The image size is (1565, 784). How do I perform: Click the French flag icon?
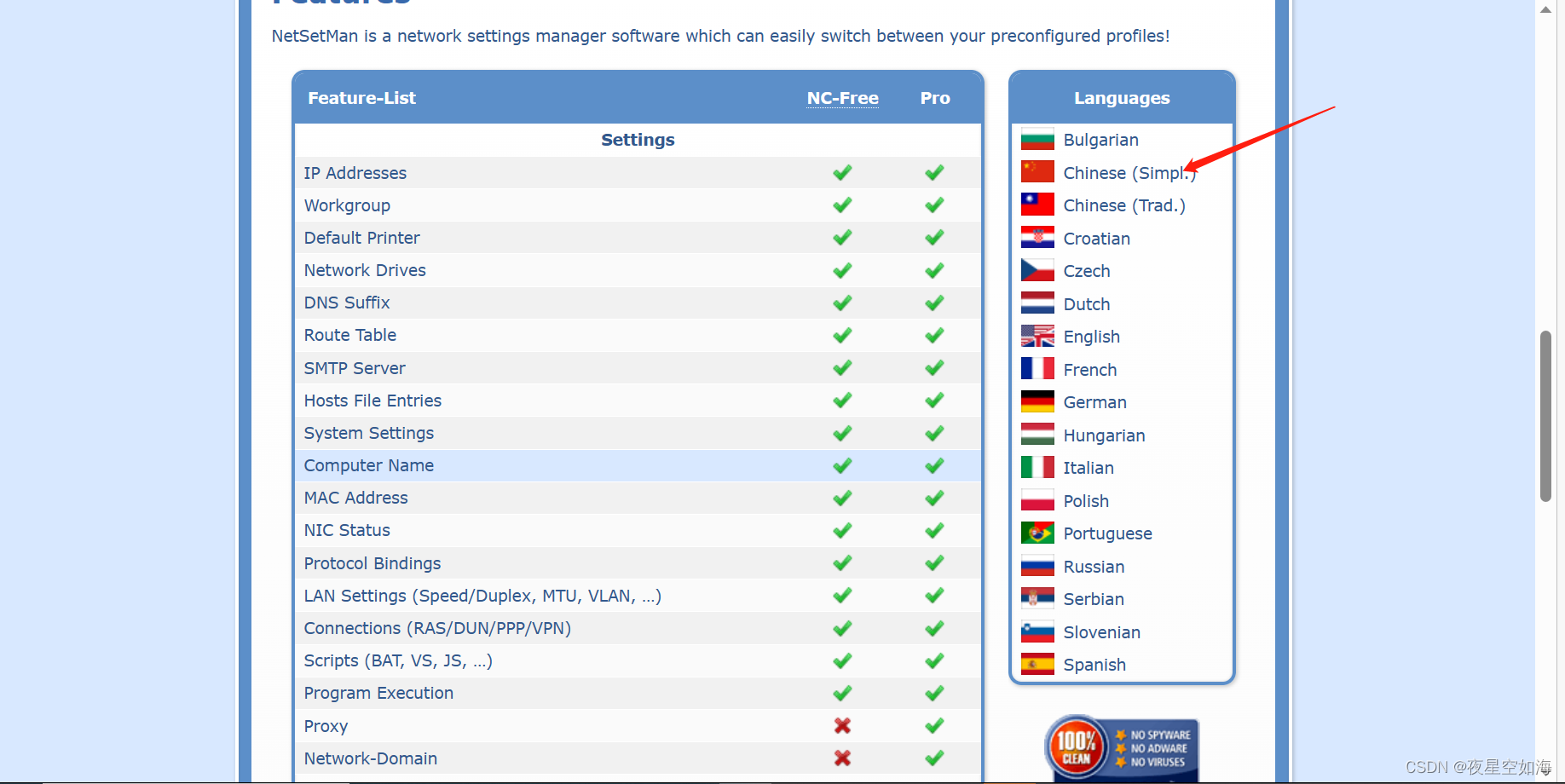tap(1037, 369)
